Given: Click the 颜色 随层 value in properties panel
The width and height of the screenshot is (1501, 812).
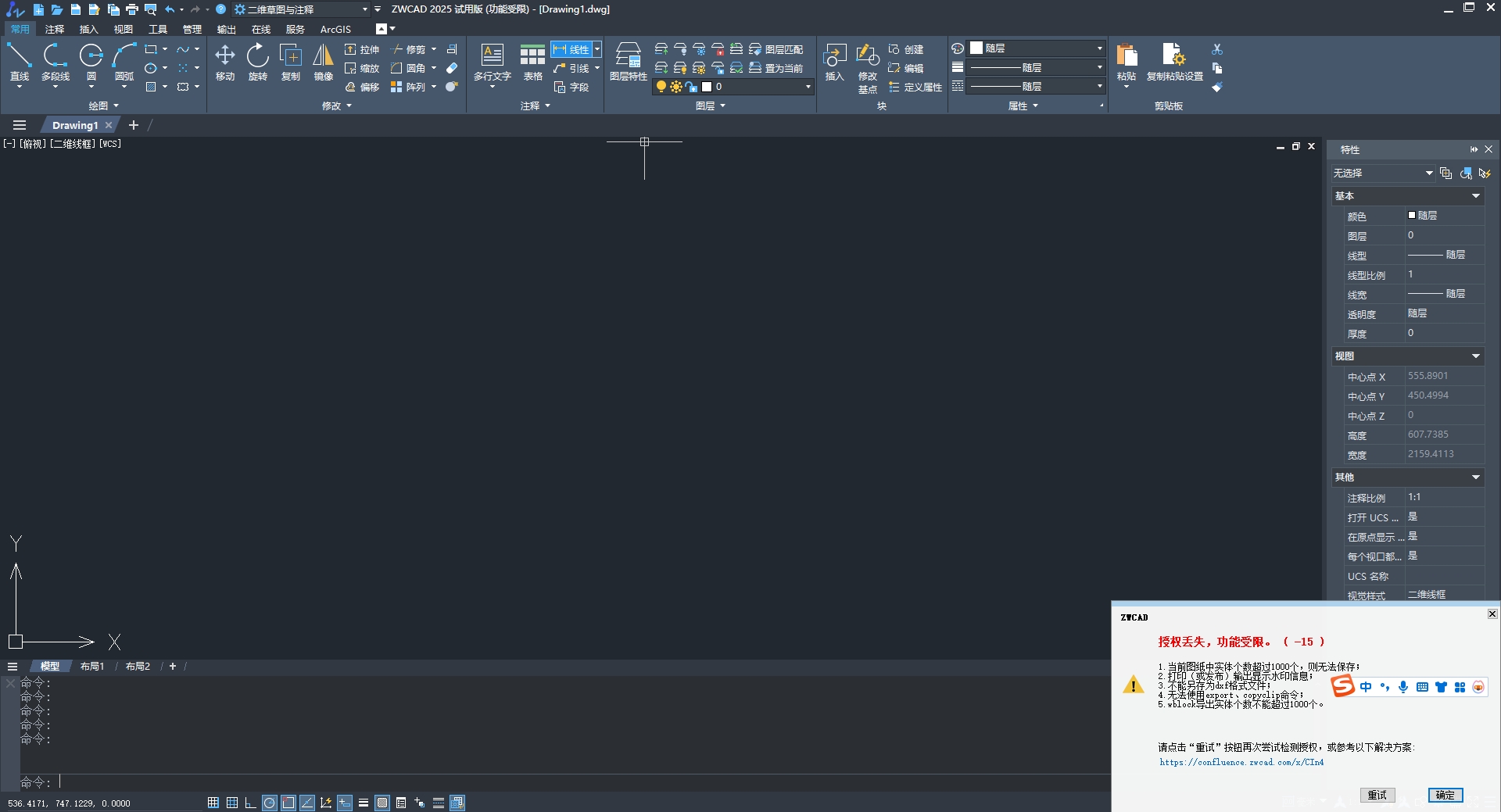Looking at the screenshot, I should pyautogui.click(x=1445, y=216).
